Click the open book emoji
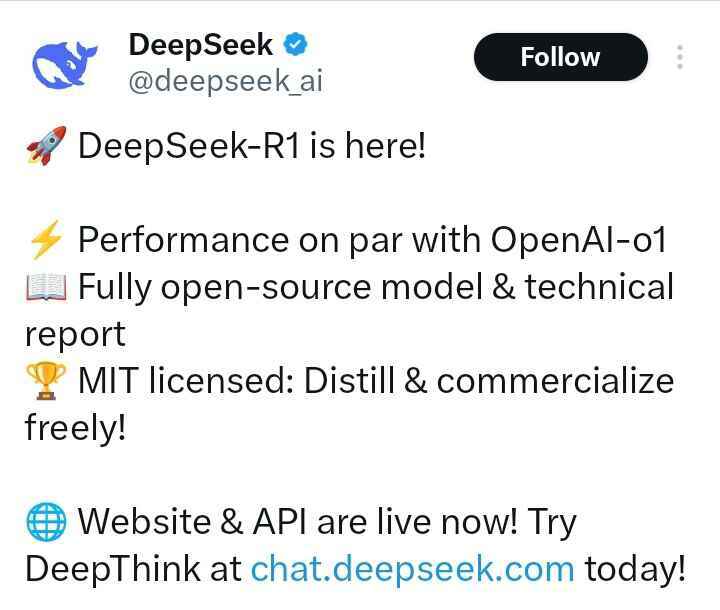The width and height of the screenshot is (720, 610). pos(46,287)
